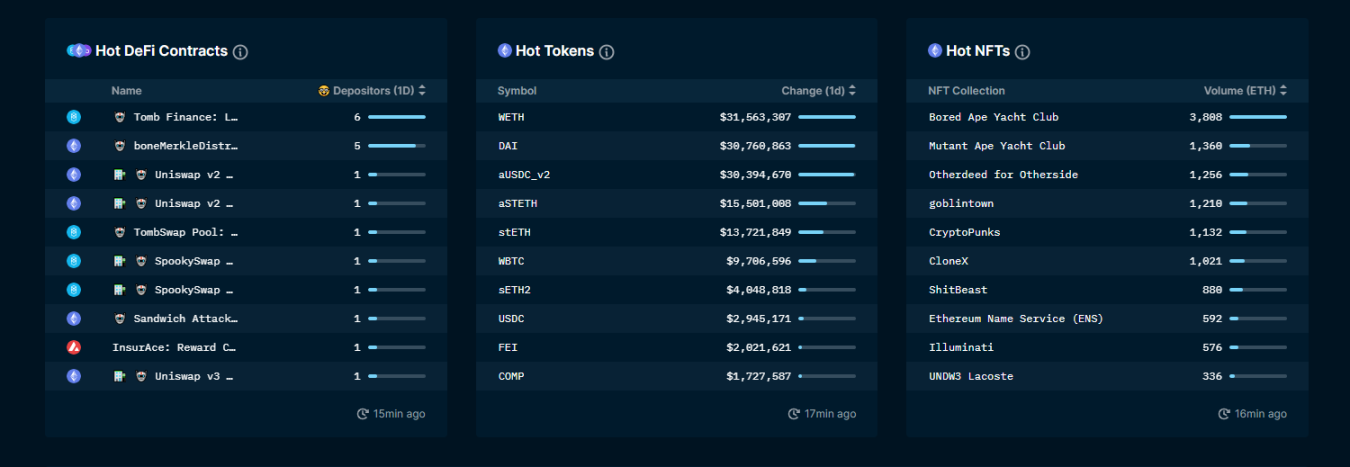Click Fantom chain icon on Tomb Finance row
The width and height of the screenshot is (1350, 467).
click(73, 117)
